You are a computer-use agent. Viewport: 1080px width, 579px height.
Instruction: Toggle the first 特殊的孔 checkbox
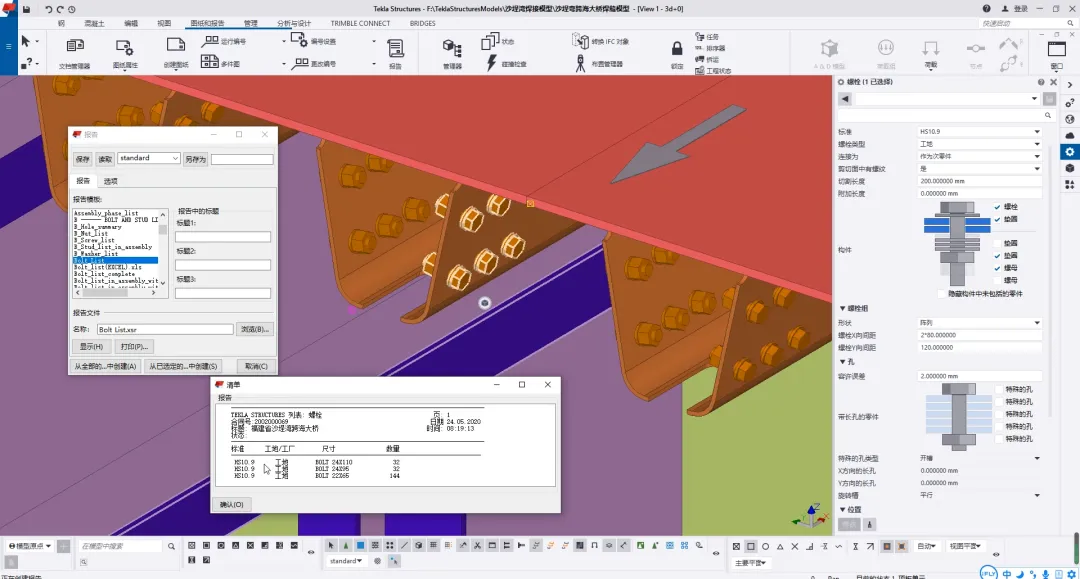(x=999, y=390)
